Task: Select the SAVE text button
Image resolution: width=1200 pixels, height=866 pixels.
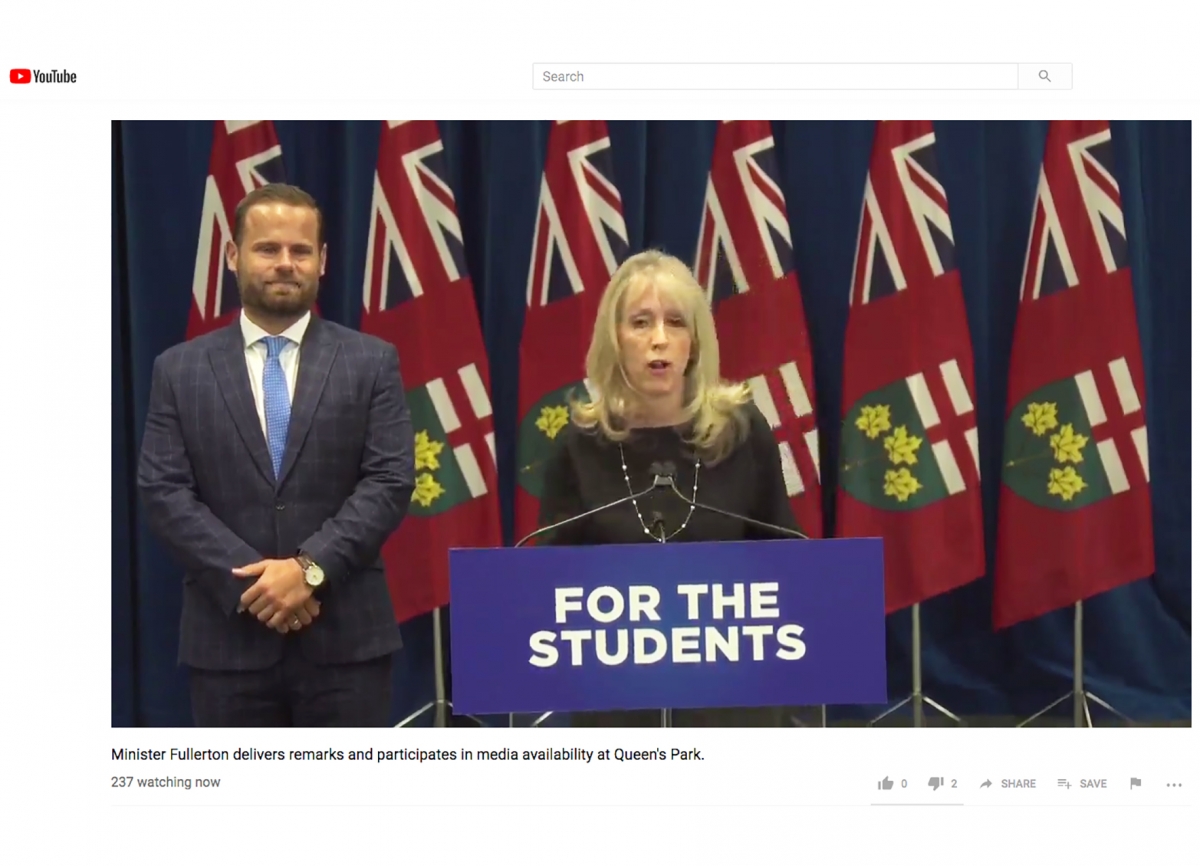Action: pos(1093,784)
